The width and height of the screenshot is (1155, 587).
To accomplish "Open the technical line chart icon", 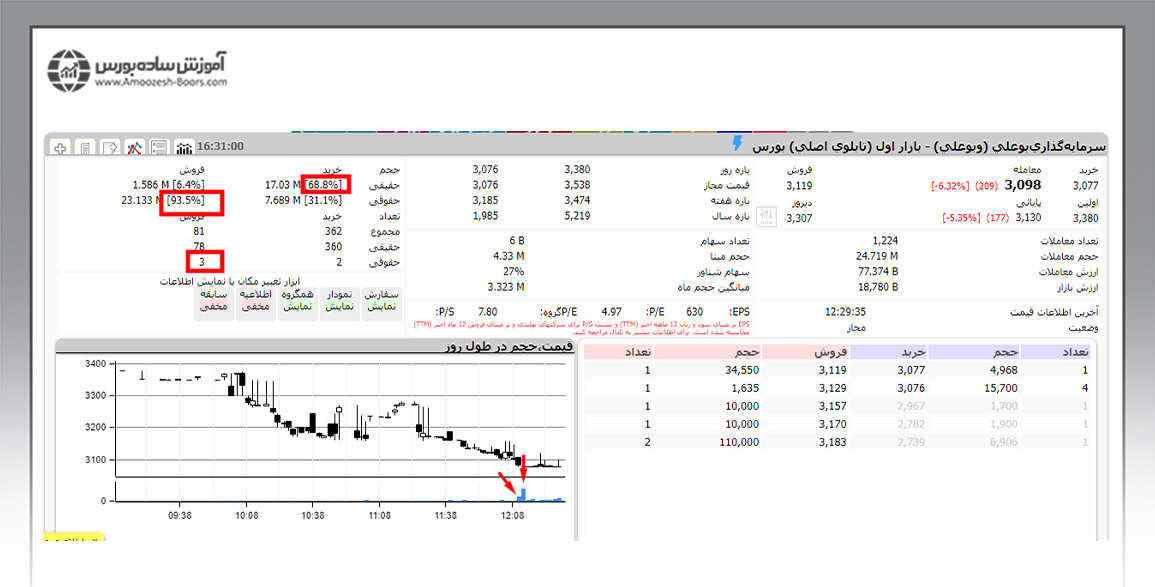I will pos(134,148).
